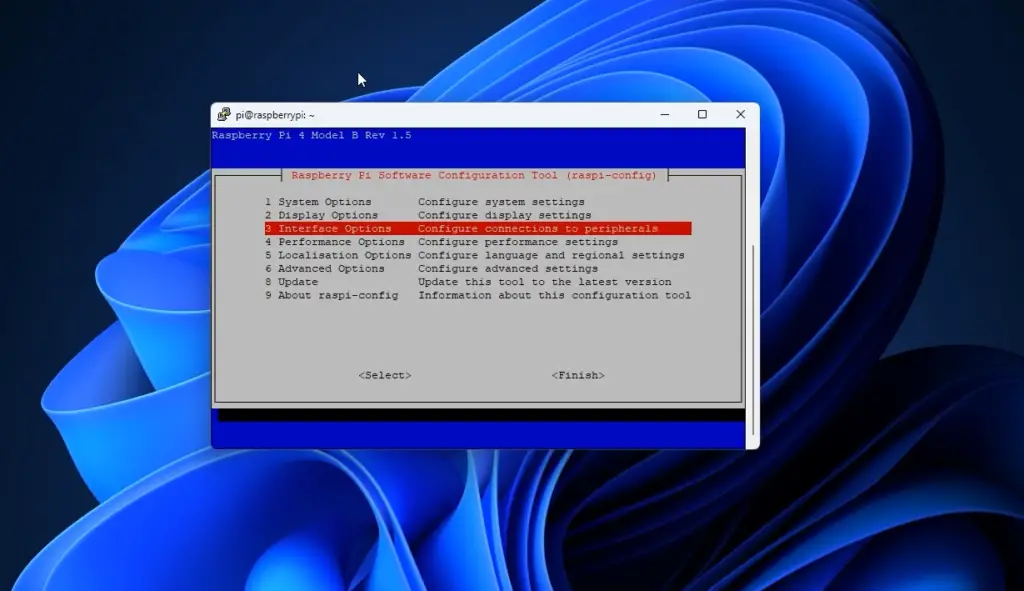
Task: Click the 'Raspberry Pi Software Configuration Tool' heading
Action: (x=474, y=175)
